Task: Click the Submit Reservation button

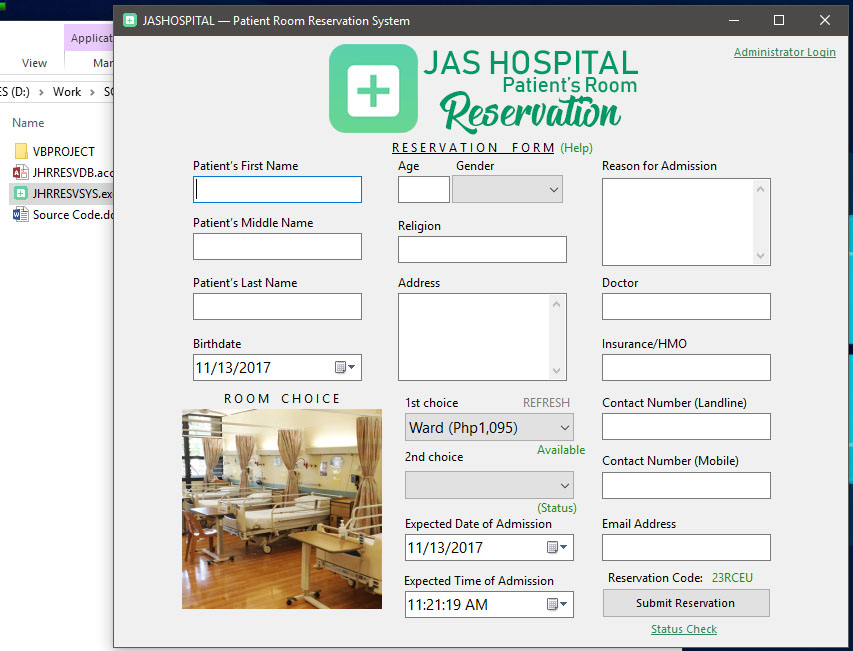Action: coord(685,603)
